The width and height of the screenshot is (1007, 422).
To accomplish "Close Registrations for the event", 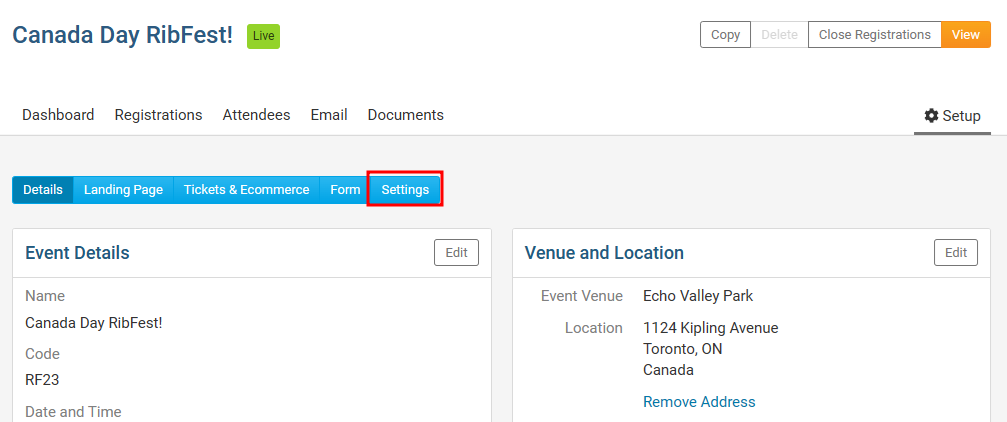I will tap(874, 35).
